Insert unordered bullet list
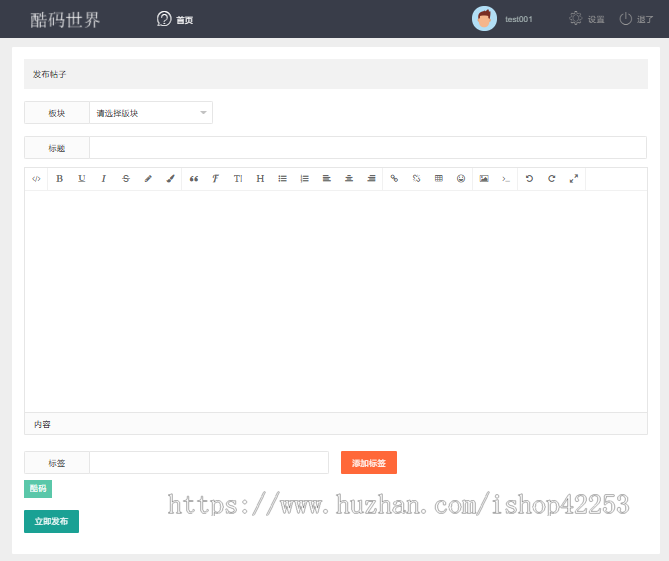This screenshot has width=669, height=561. click(282, 179)
